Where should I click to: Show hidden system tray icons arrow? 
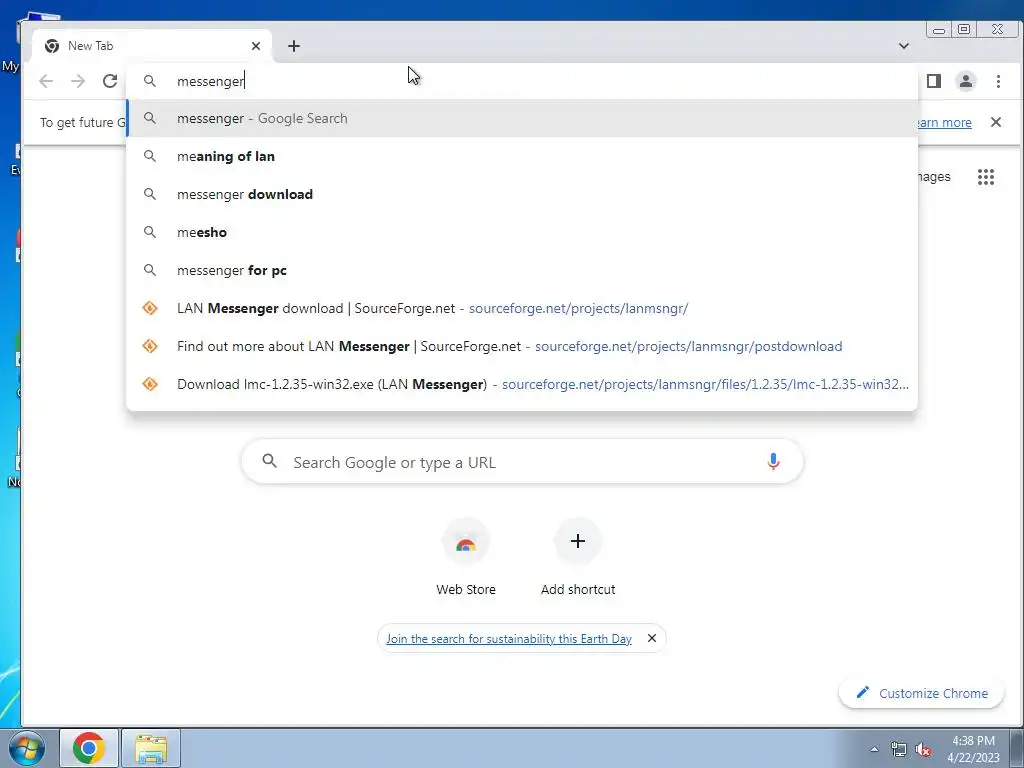874,749
